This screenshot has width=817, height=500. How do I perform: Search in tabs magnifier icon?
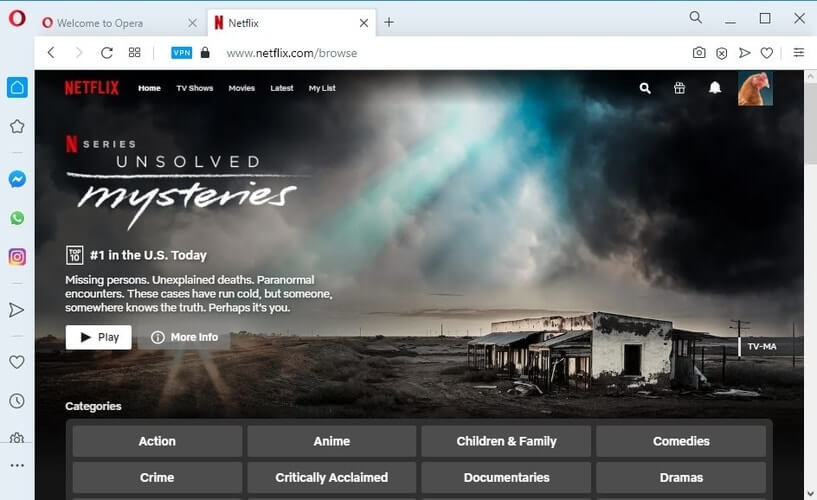click(x=696, y=18)
